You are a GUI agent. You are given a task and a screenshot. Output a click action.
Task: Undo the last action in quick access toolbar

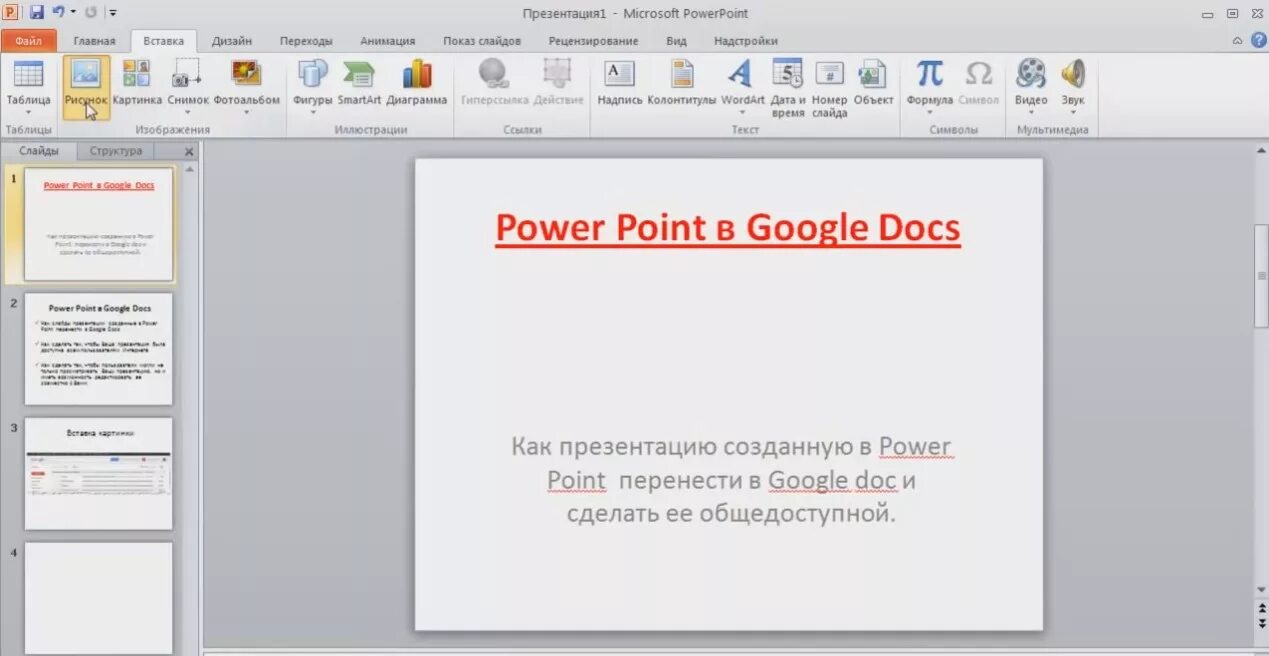tap(58, 13)
